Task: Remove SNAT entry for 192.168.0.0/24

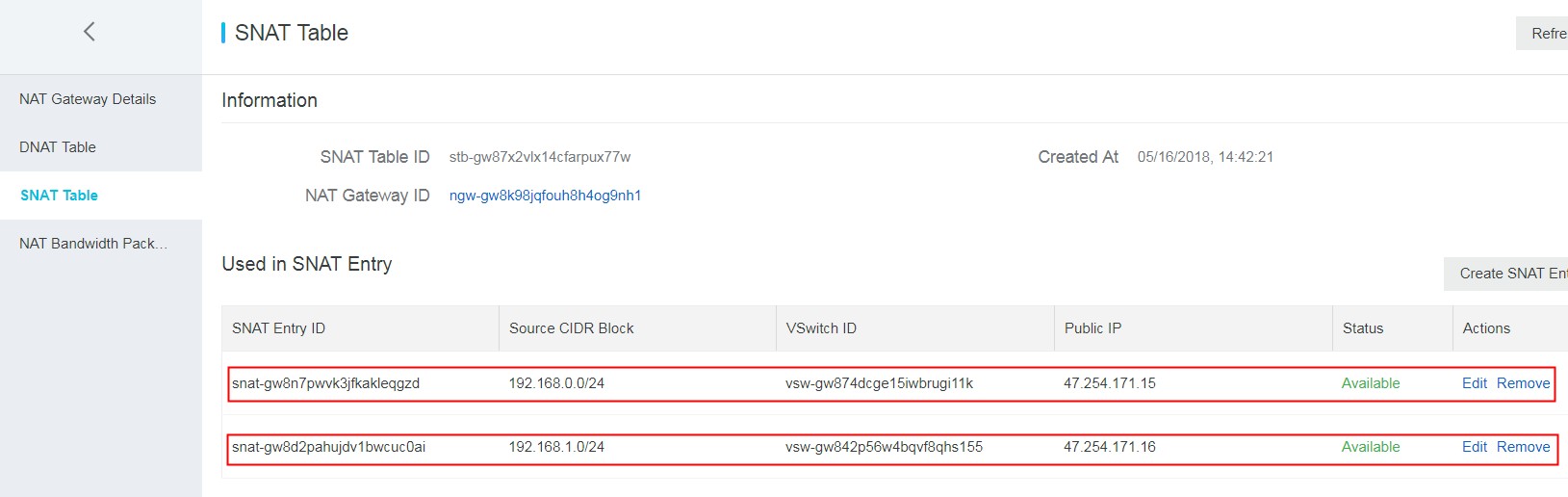Action: [1523, 383]
